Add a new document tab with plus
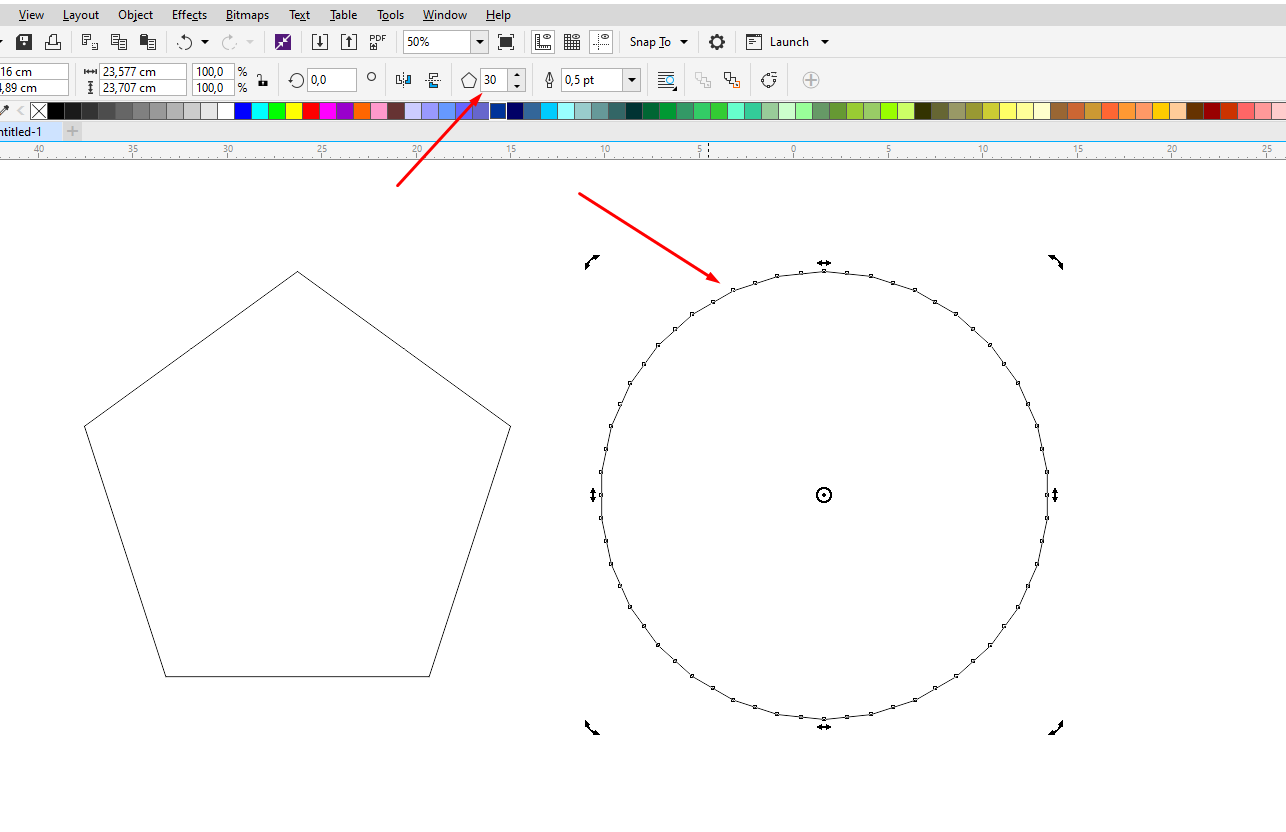Image resolution: width=1286 pixels, height=832 pixels. click(x=73, y=131)
